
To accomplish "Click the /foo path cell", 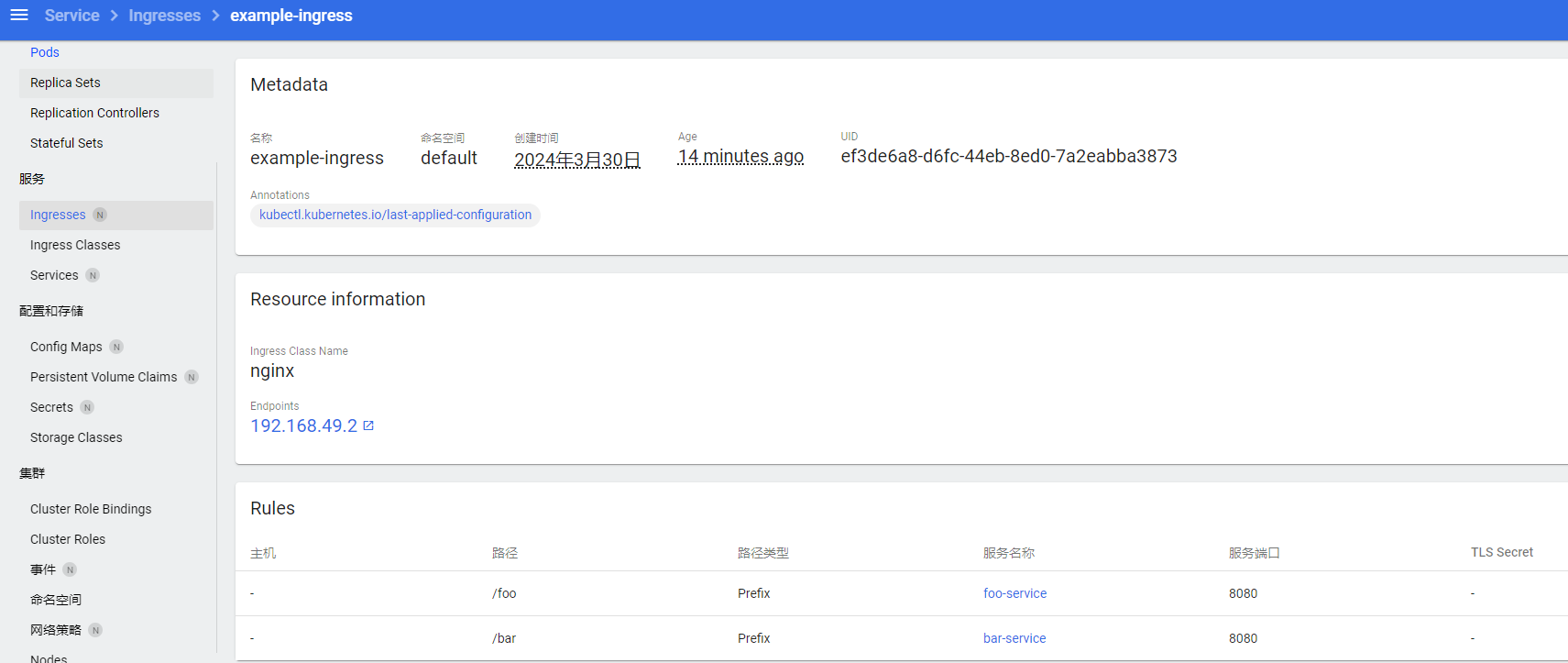I will click(504, 593).
